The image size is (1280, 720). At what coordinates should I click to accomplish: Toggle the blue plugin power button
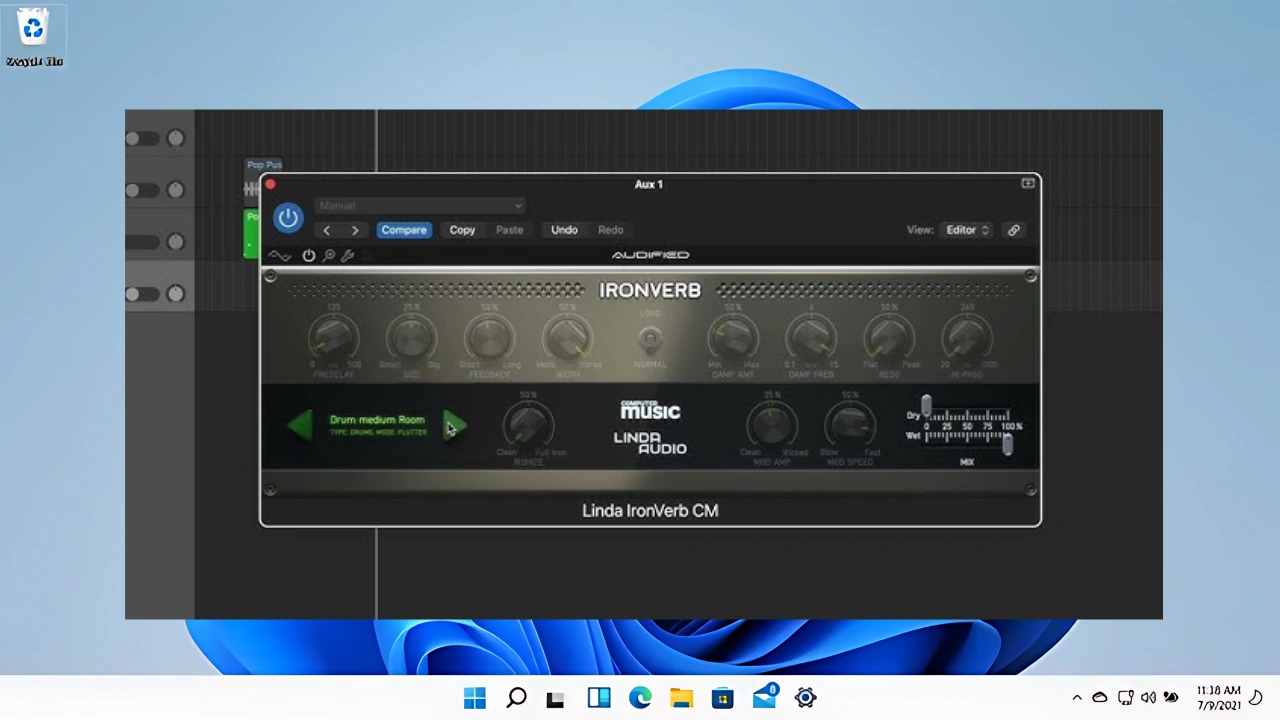pos(288,218)
